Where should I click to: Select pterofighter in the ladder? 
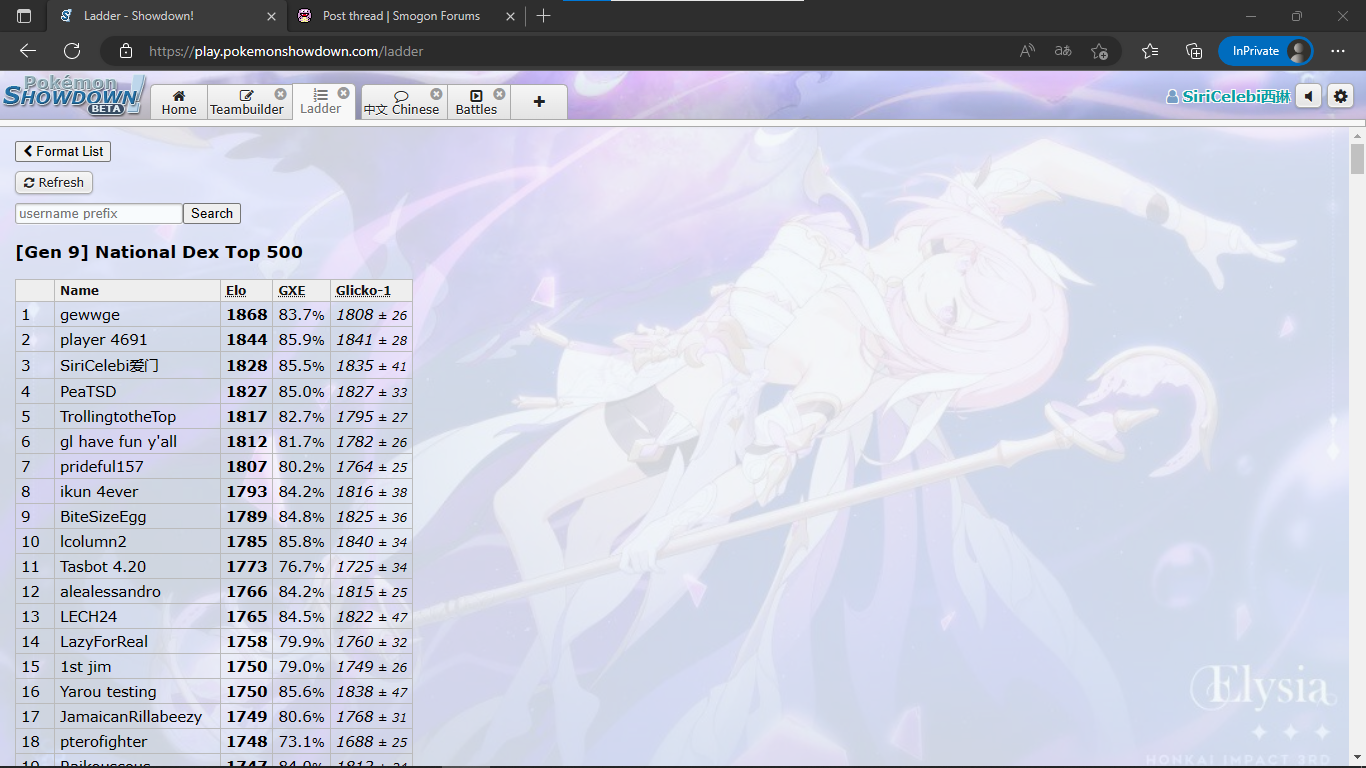(103, 741)
